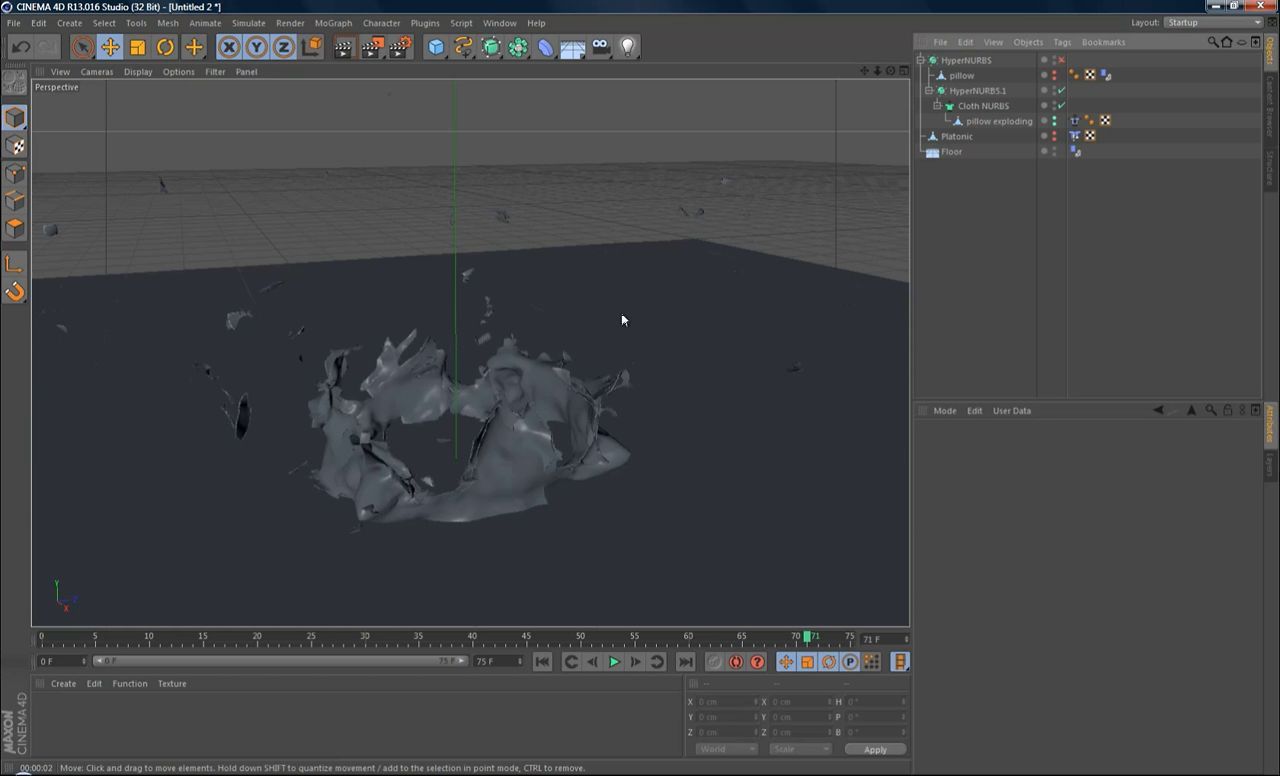Toggle Cloth NURBS green checkmark
Viewport: 1280px width, 776px height.
point(1061,106)
